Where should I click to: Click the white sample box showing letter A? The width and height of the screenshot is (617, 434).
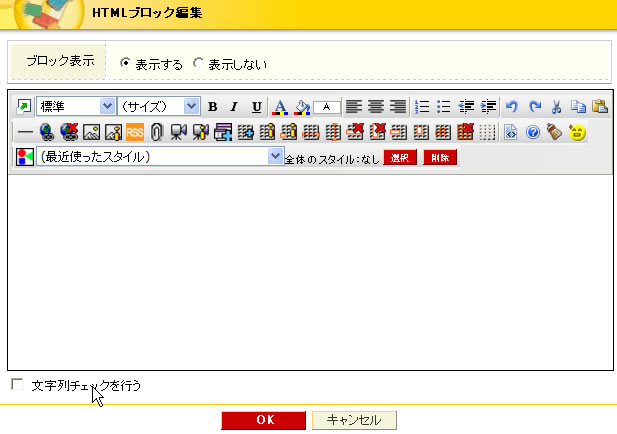[327, 107]
